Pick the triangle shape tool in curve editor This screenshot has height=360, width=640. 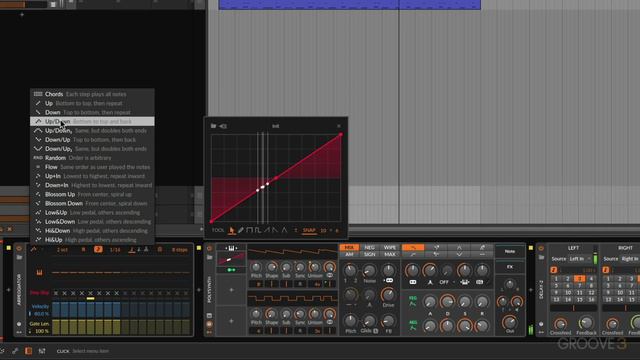pyautogui.click(x=284, y=230)
